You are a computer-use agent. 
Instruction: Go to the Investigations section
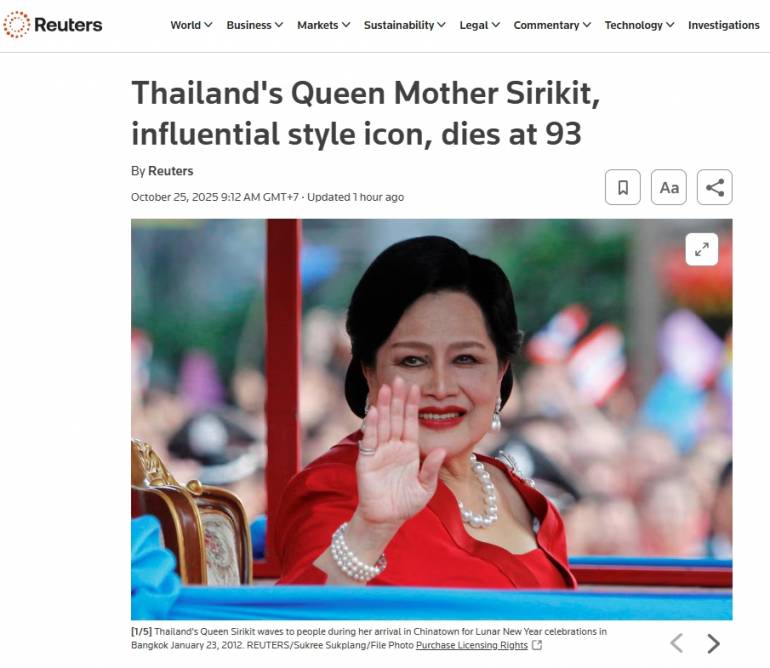[723, 25]
